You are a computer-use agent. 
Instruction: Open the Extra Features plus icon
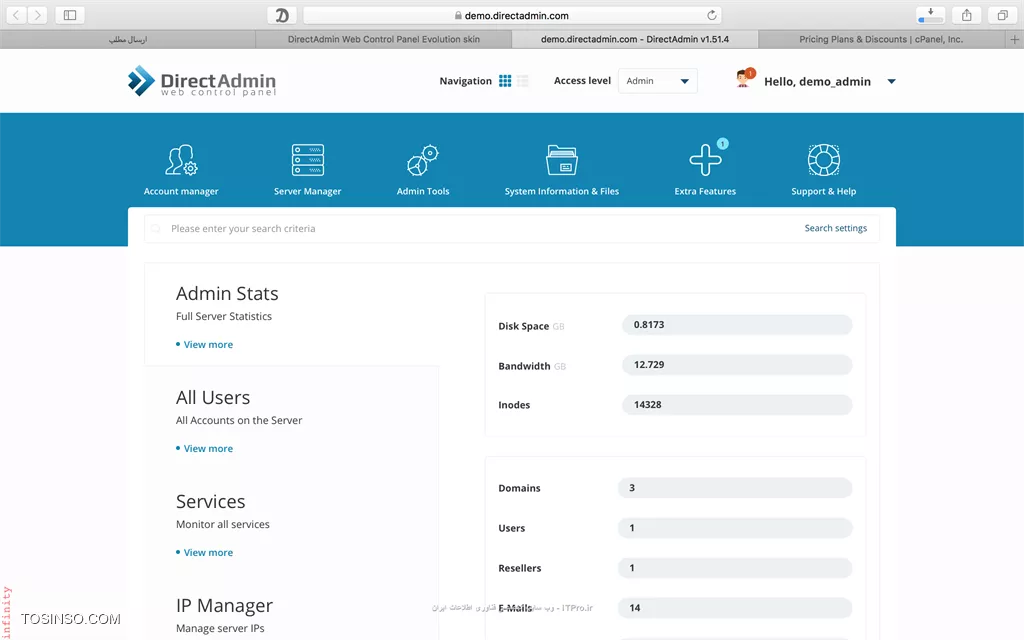(x=705, y=160)
